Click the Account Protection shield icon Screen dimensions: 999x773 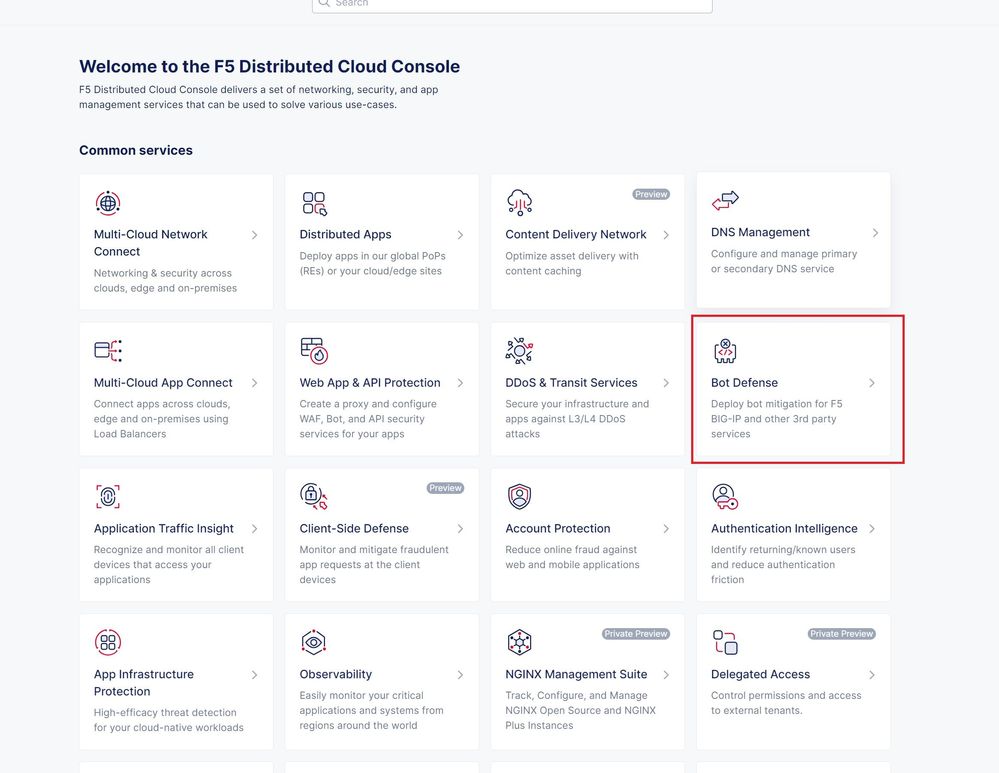click(519, 496)
